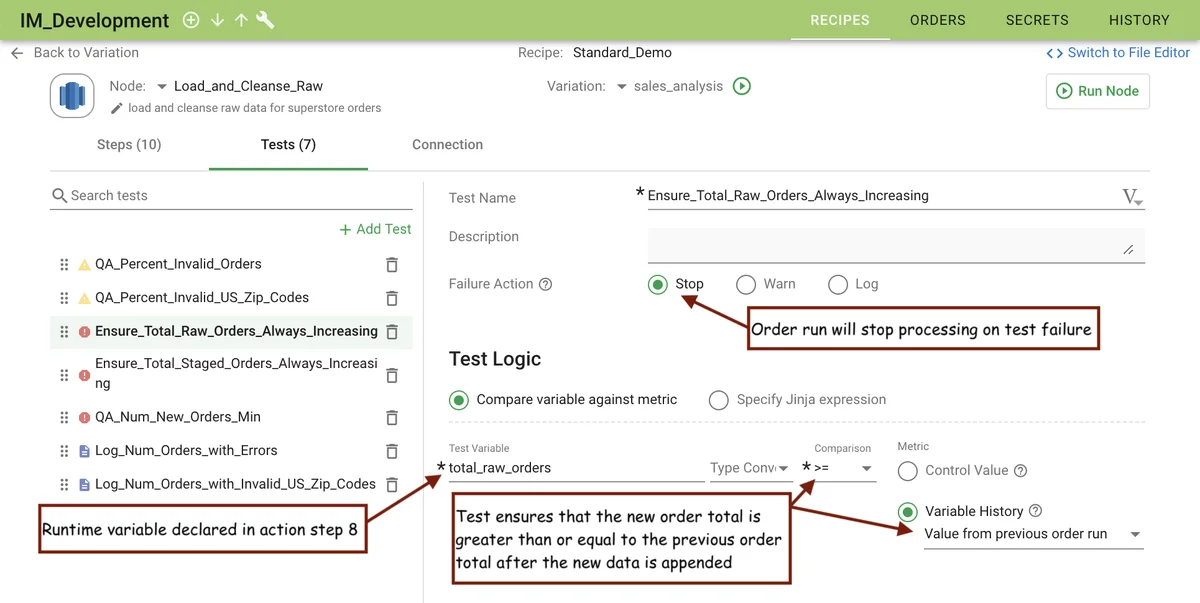Screen dimensions: 1200x603
Task: Click trash icon for QA_Num_New_Orders_Min
Action: tap(392, 417)
